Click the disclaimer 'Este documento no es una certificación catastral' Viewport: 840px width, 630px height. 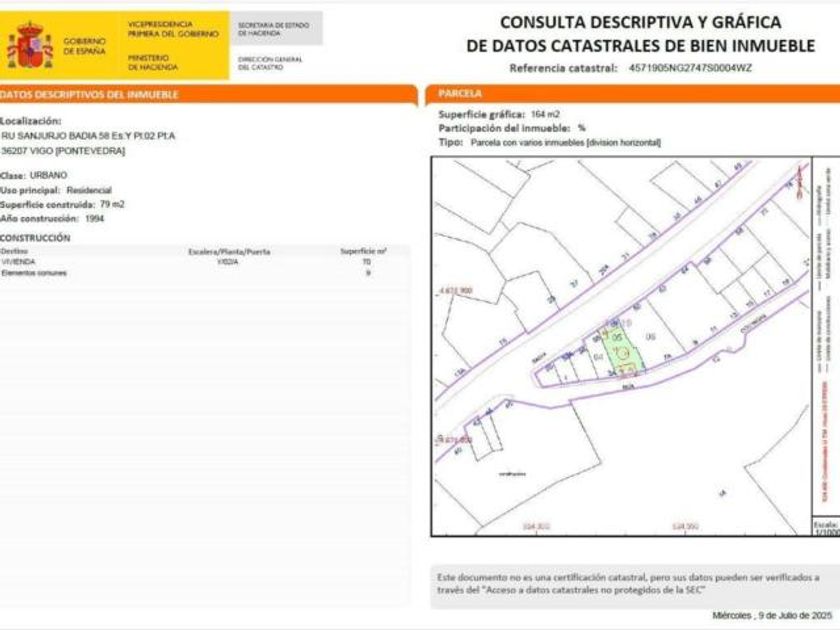tap(628, 584)
